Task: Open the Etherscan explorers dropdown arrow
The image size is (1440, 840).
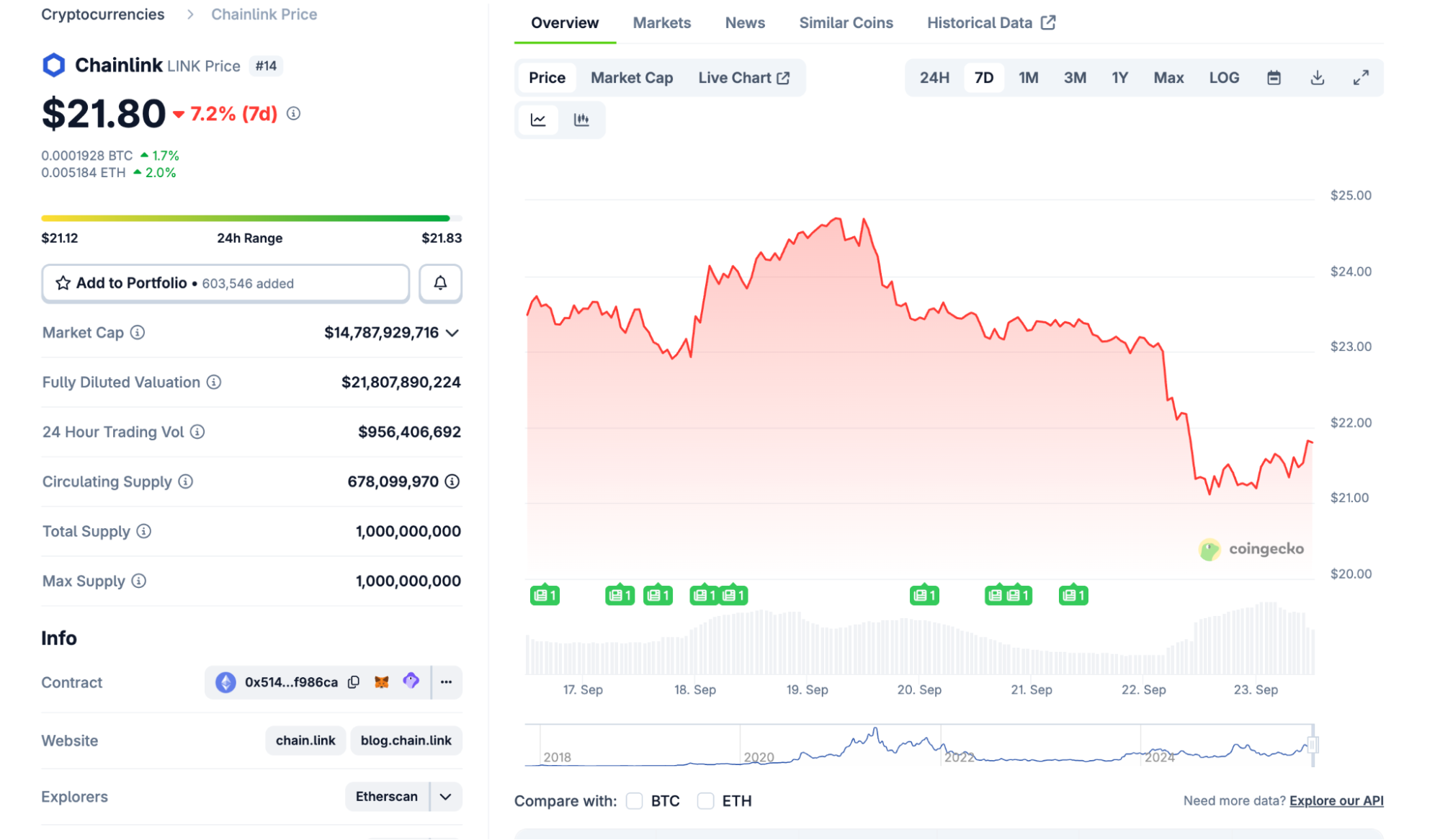Action: (x=446, y=797)
